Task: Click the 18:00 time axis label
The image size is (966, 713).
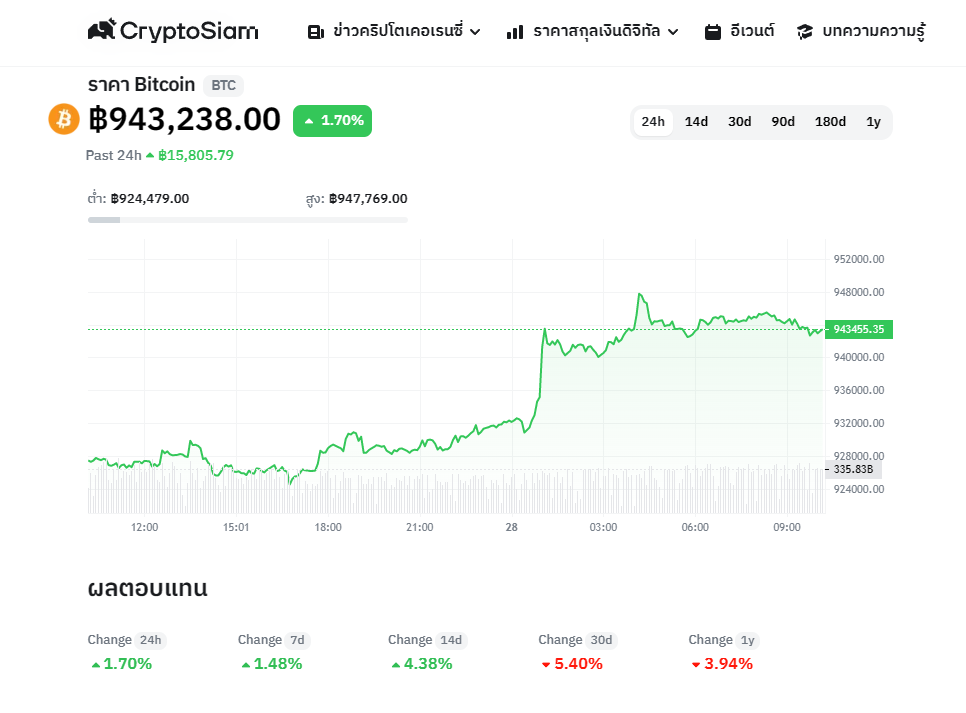Action: click(x=328, y=528)
